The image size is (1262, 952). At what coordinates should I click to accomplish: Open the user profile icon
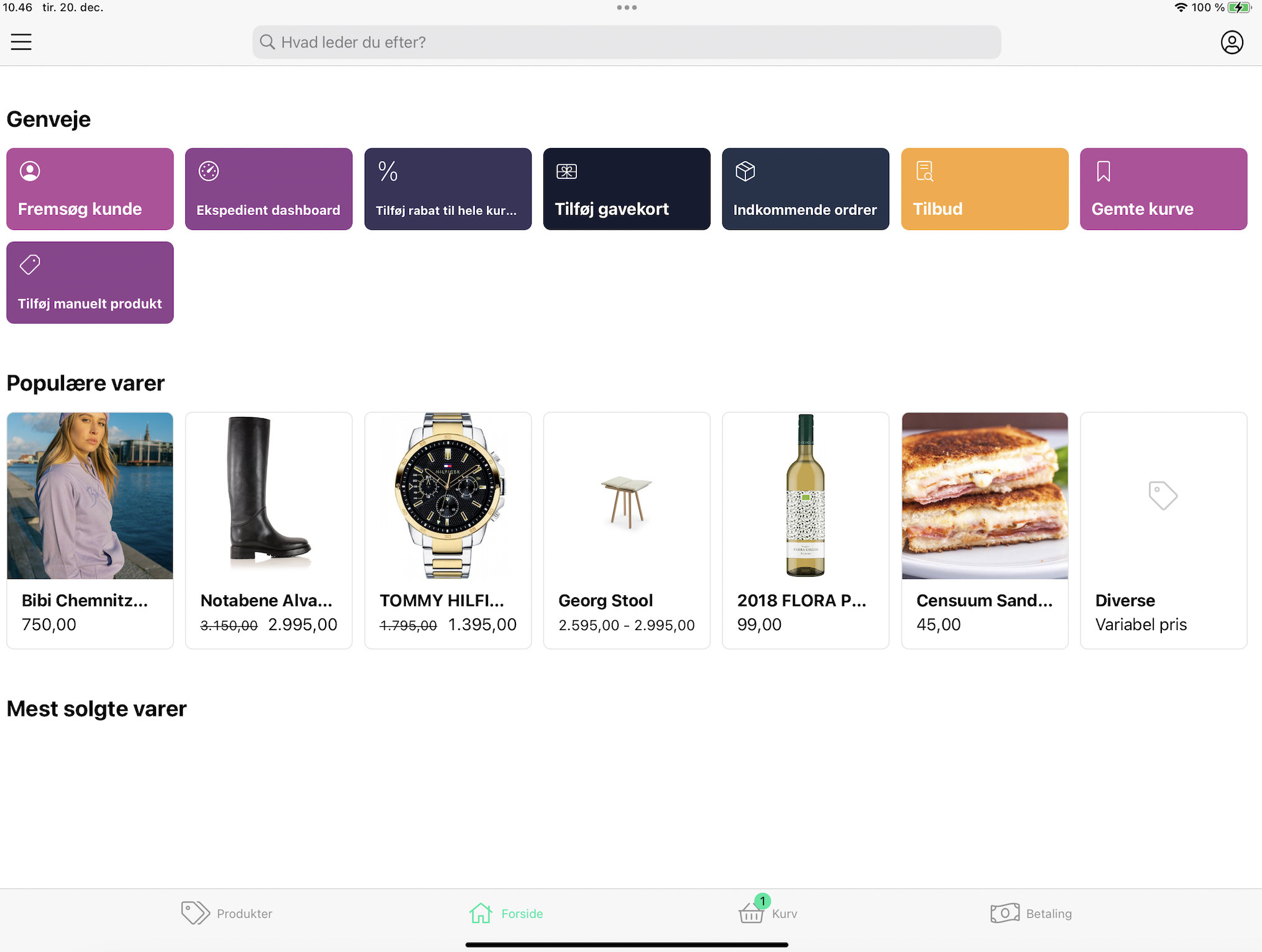pyautogui.click(x=1232, y=42)
